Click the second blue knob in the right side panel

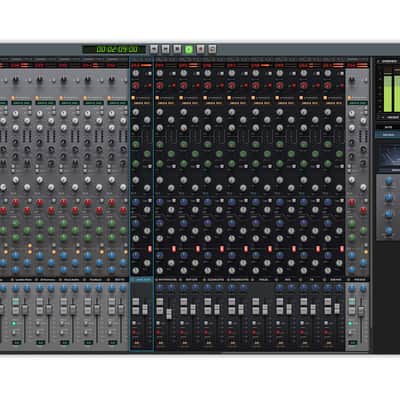[389, 197]
